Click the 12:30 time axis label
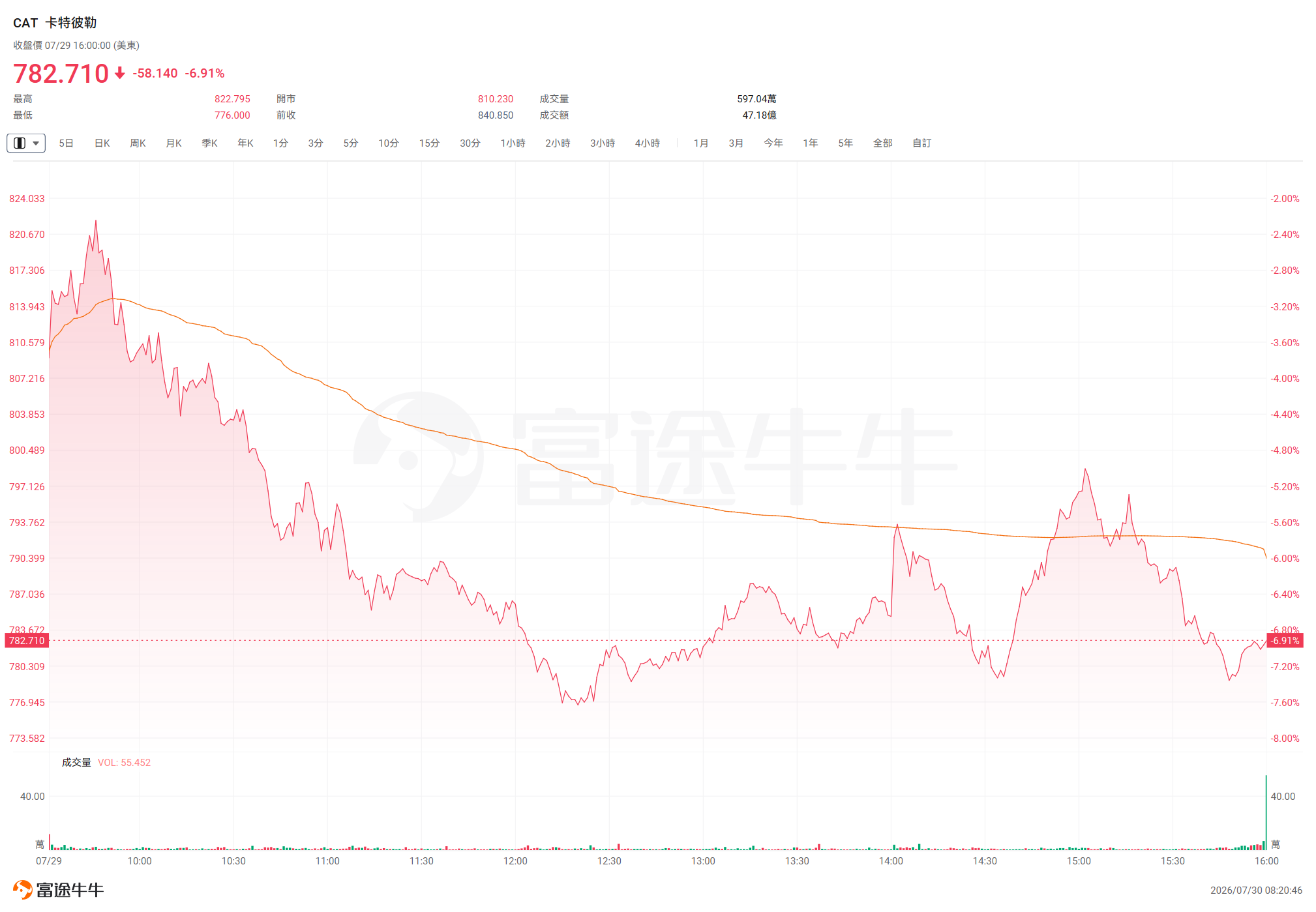Viewport: 1316px width, 912px height. 609,861
